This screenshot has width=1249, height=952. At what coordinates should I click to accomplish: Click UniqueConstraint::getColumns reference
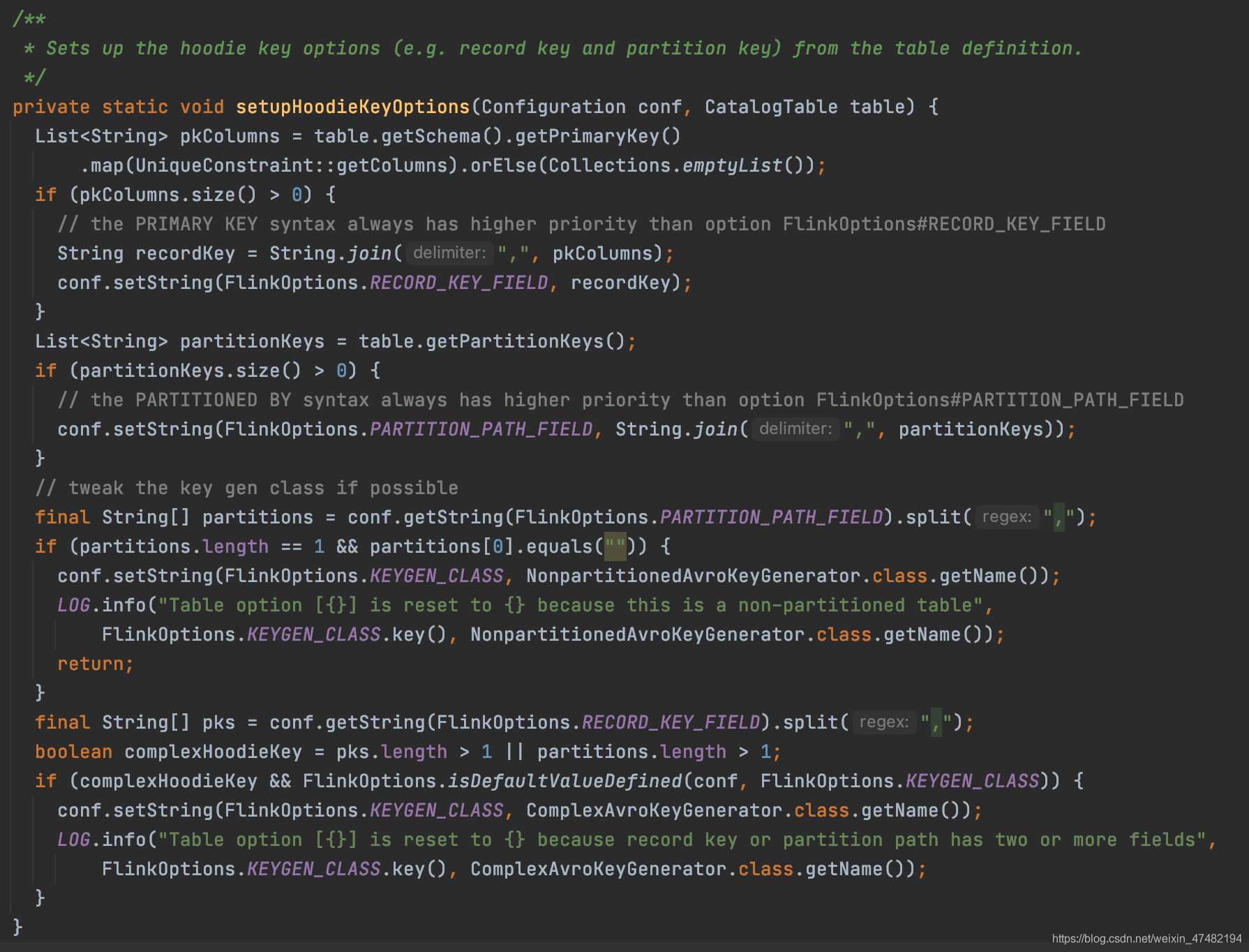(x=291, y=165)
